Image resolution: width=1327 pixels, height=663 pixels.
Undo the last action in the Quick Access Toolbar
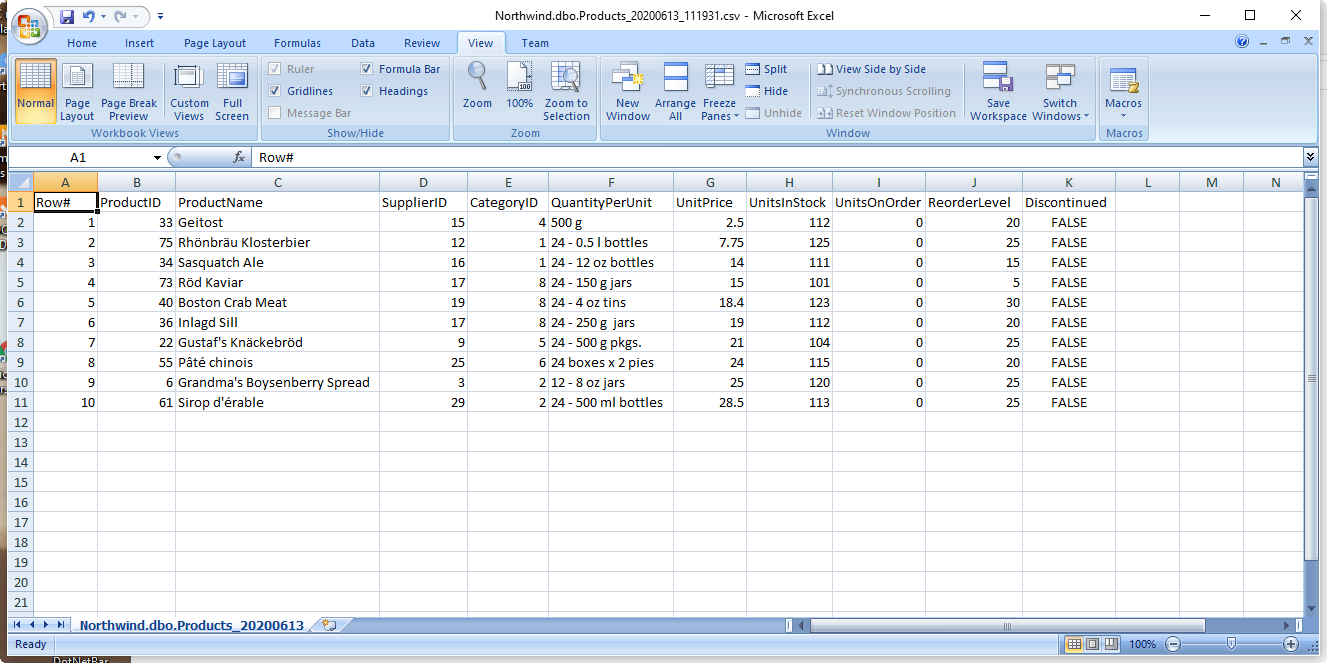click(89, 16)
